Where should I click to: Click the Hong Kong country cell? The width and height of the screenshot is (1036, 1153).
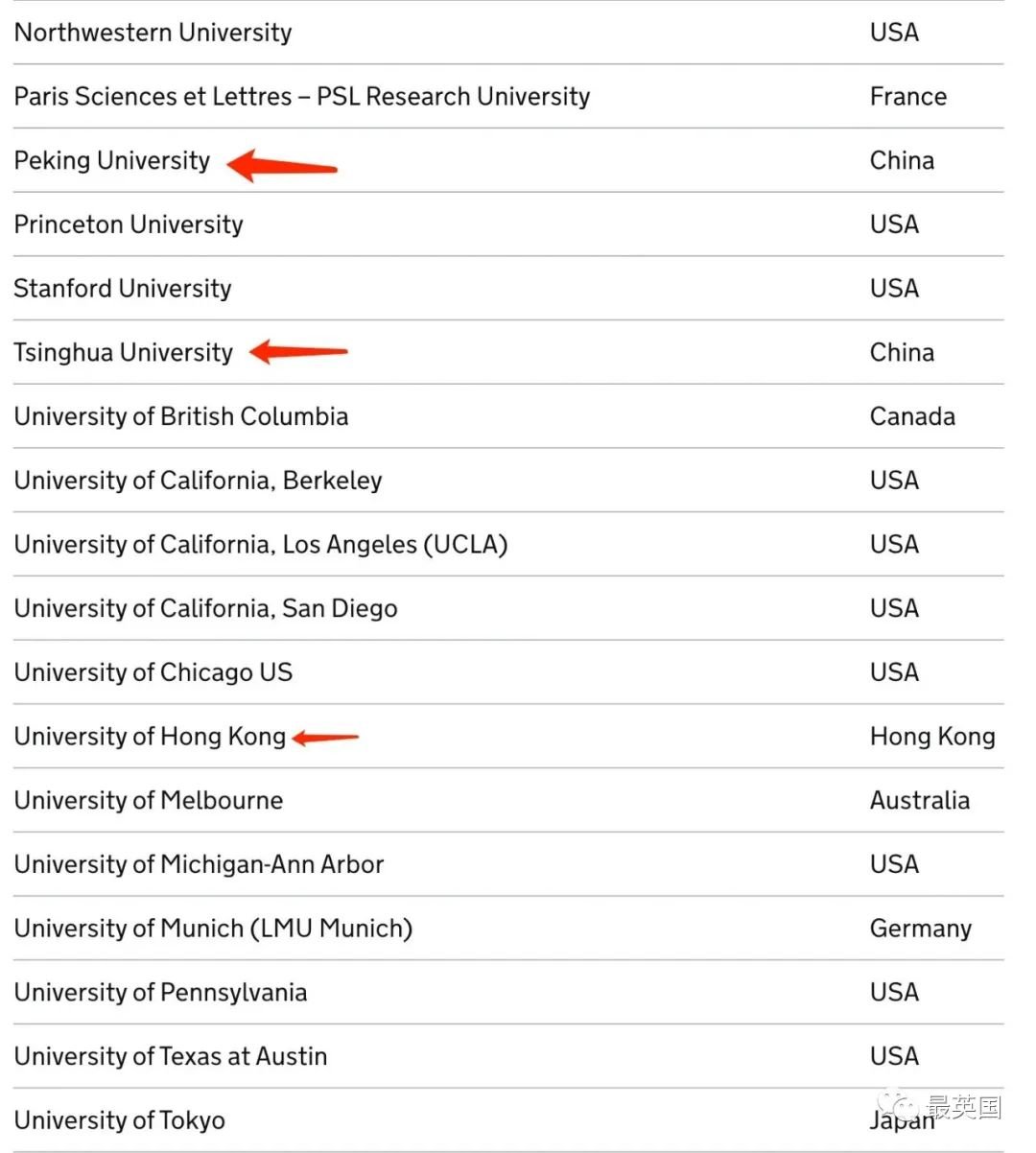(932, 737)
